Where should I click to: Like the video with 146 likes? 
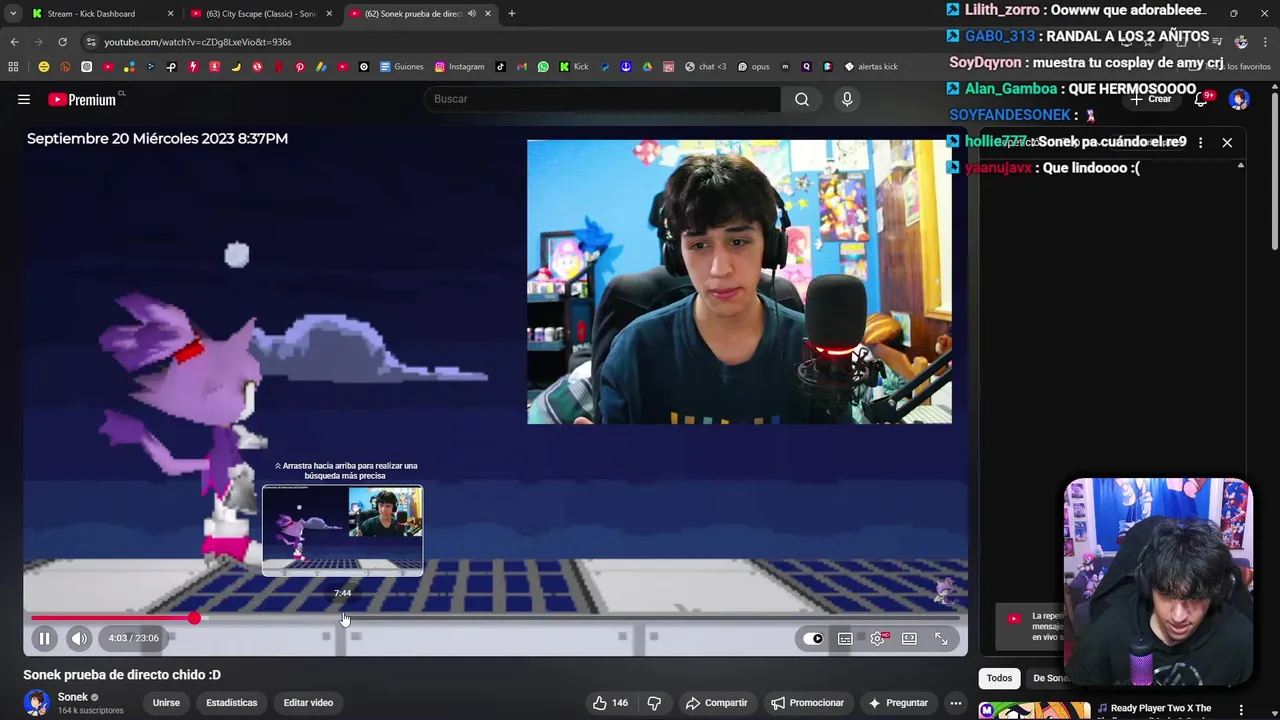point(610,702)
